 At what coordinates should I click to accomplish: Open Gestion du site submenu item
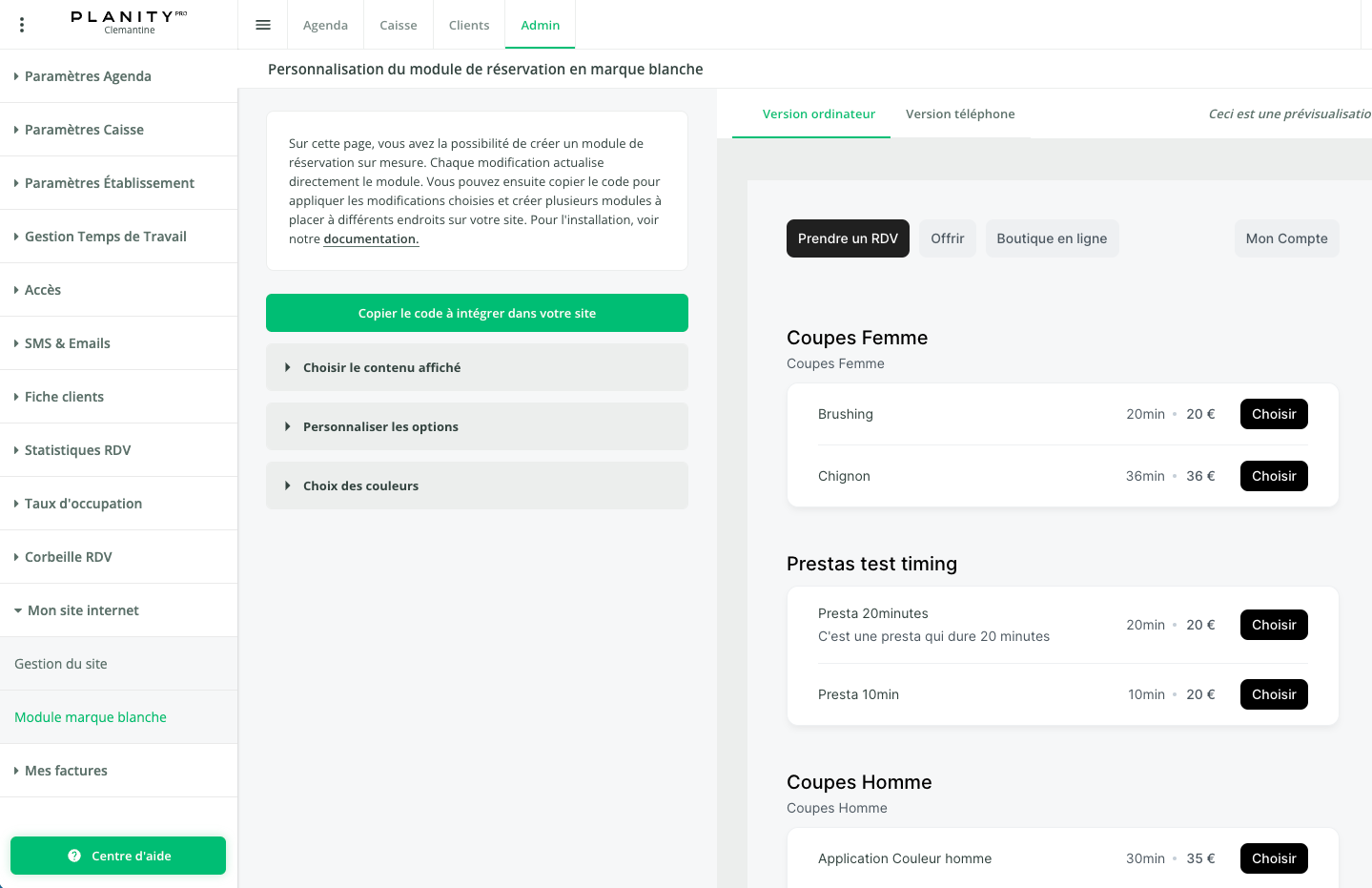click(61, 664)
